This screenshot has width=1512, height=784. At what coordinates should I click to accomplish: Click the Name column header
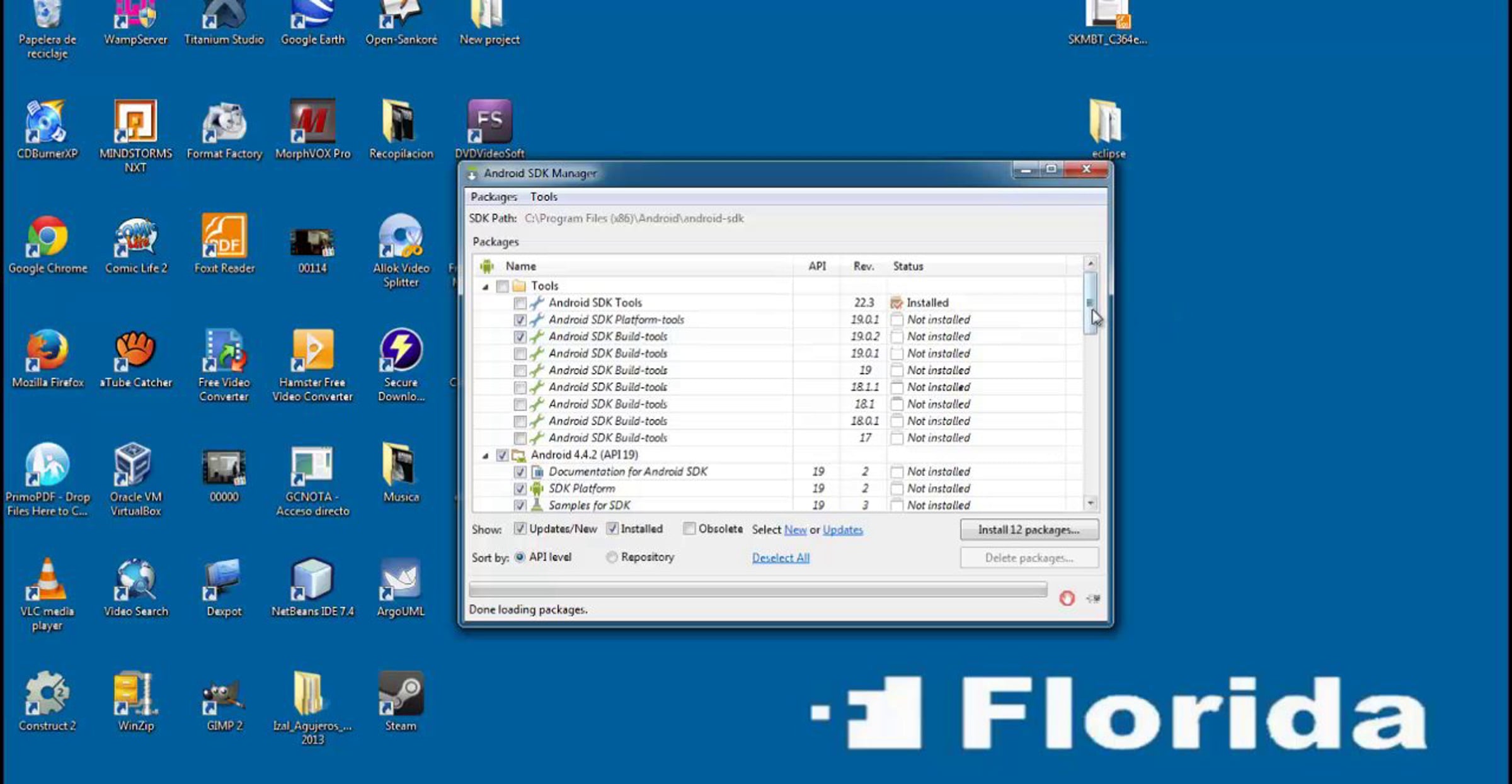pyautogui.click(x=633, y=266)
